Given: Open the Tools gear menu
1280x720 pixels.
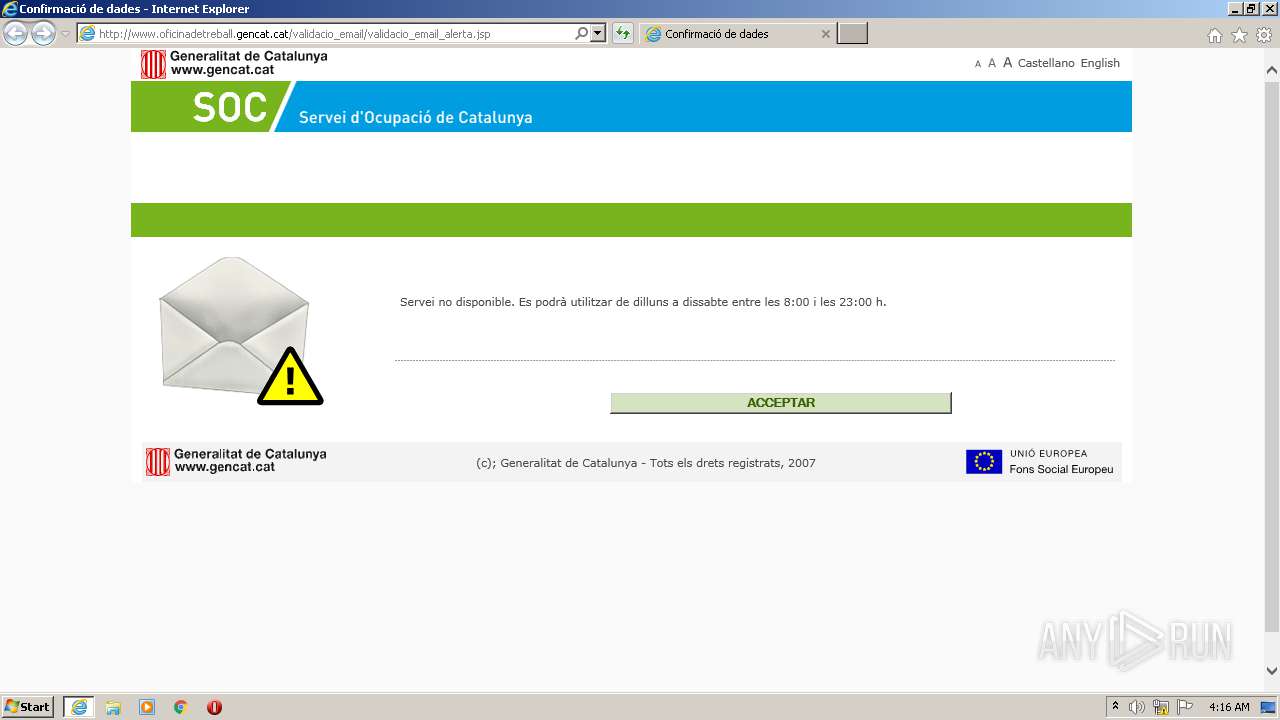Looking at the screenshot, I should point(1264,35).
